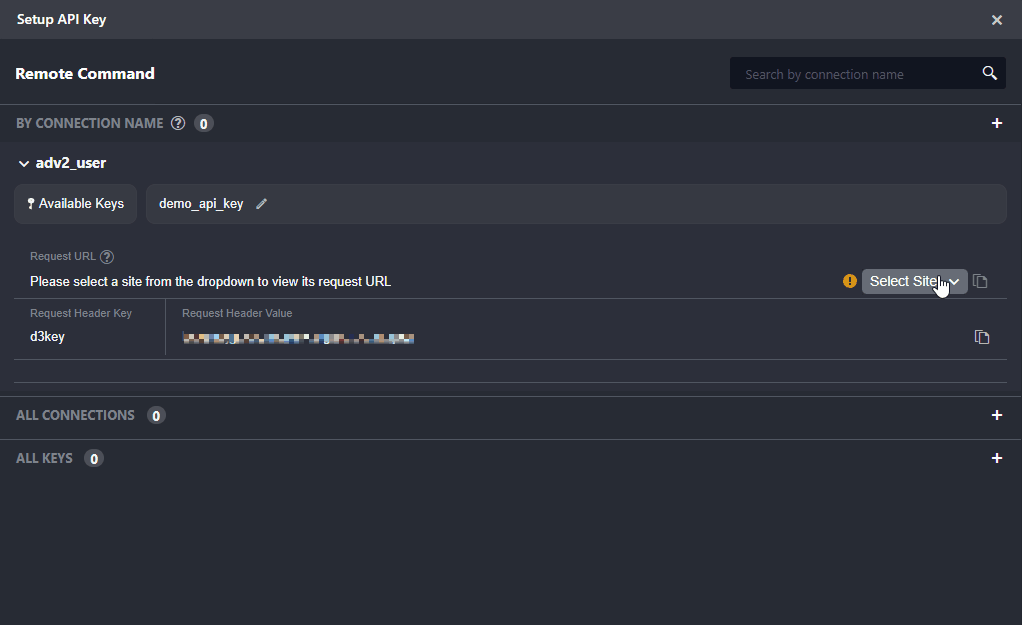Screen dimensions: 1022x625
Task: Open the Select Site dropdown
Action: (x=914, y=282)
